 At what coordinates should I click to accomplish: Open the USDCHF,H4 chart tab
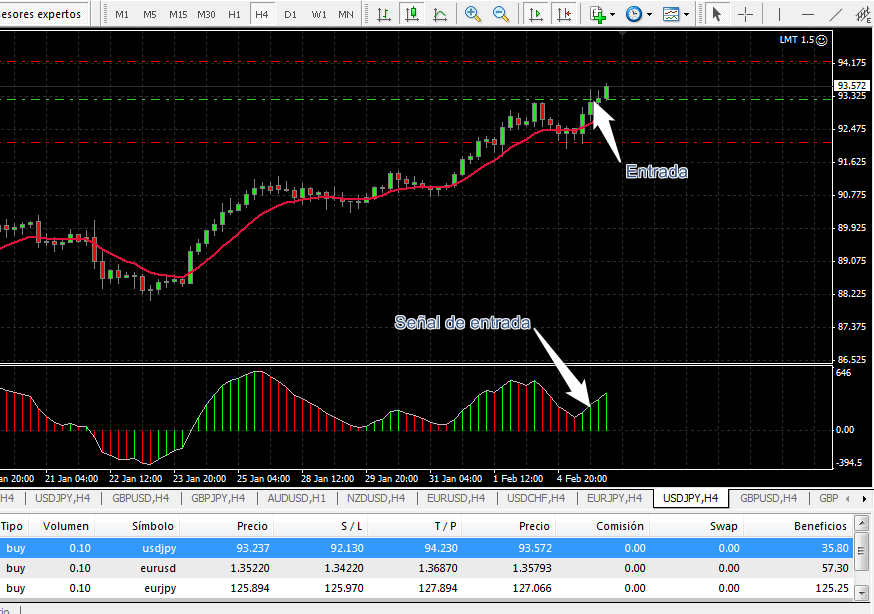(536, 498)
